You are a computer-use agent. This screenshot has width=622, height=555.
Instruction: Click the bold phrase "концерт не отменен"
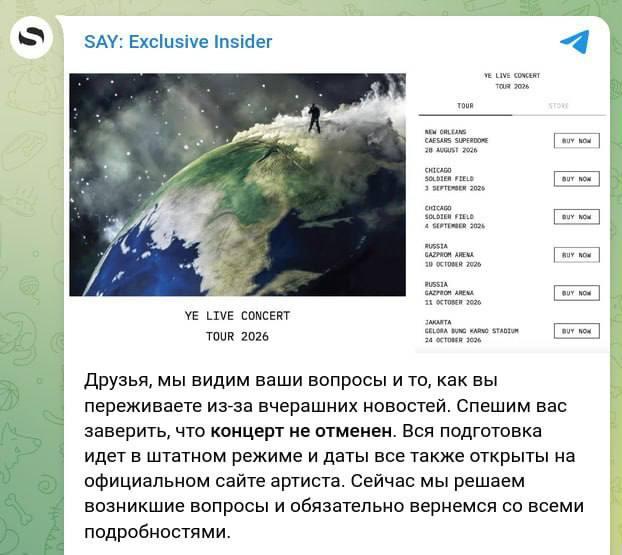[301, 431]
